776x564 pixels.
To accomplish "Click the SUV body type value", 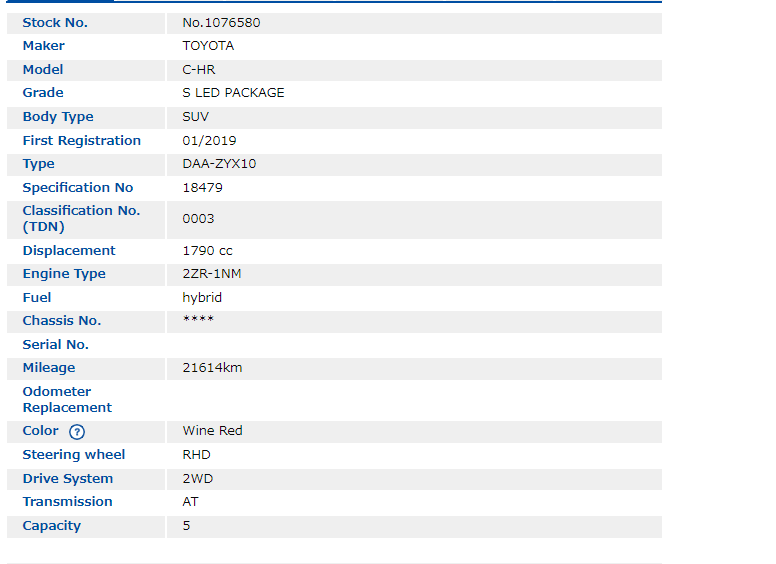I will pyautogui.click(x=196, y=117).
